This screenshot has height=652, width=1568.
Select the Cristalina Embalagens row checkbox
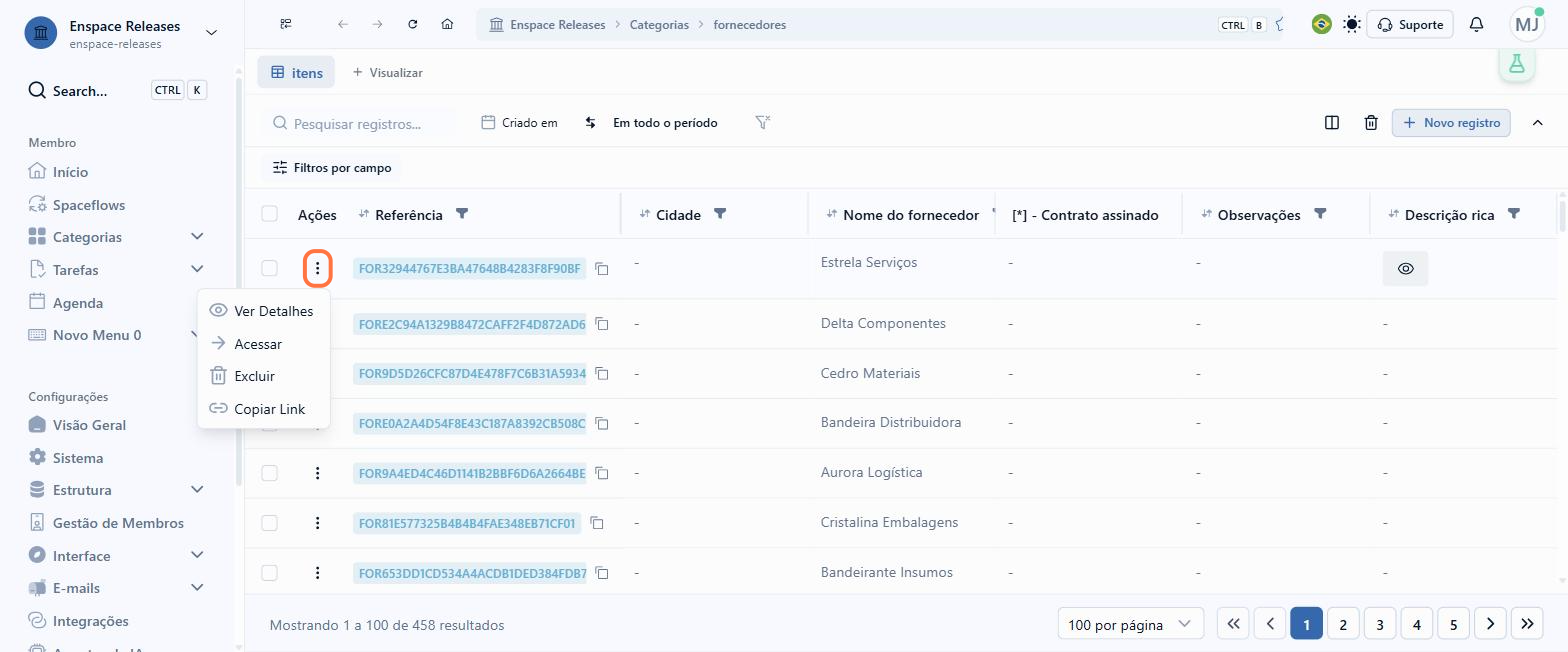point(269,523)
